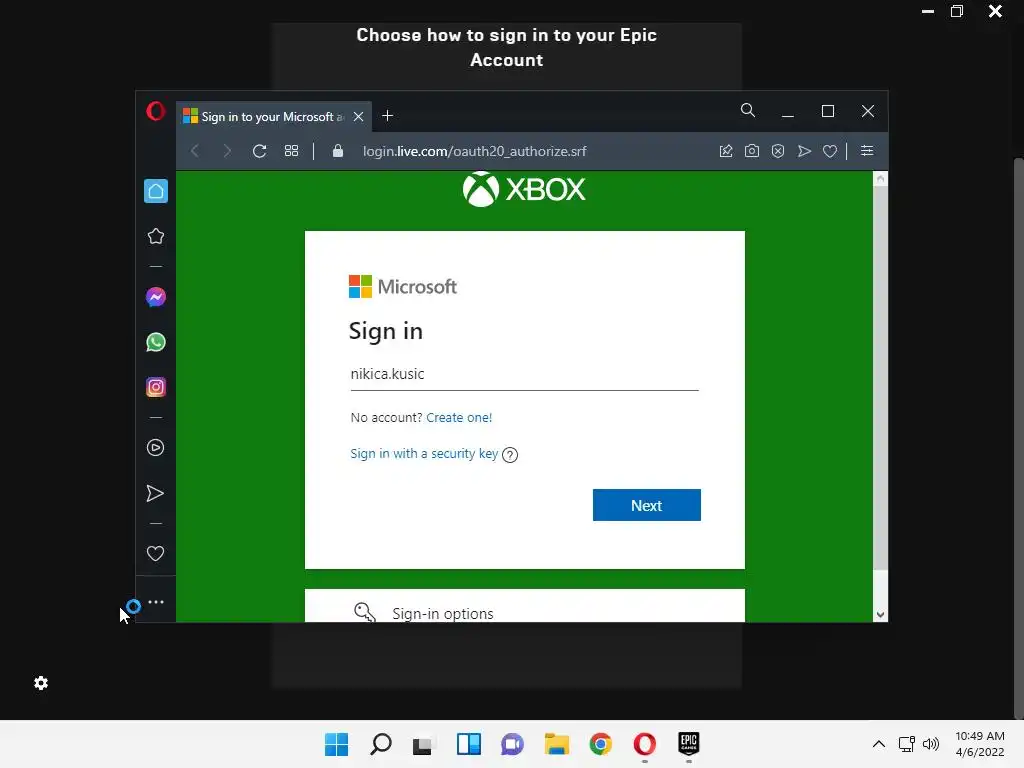Viewport: 1024px width, 768px height.
Task: Open Opera Easy Setup menu icon
Action: (867, 151)
